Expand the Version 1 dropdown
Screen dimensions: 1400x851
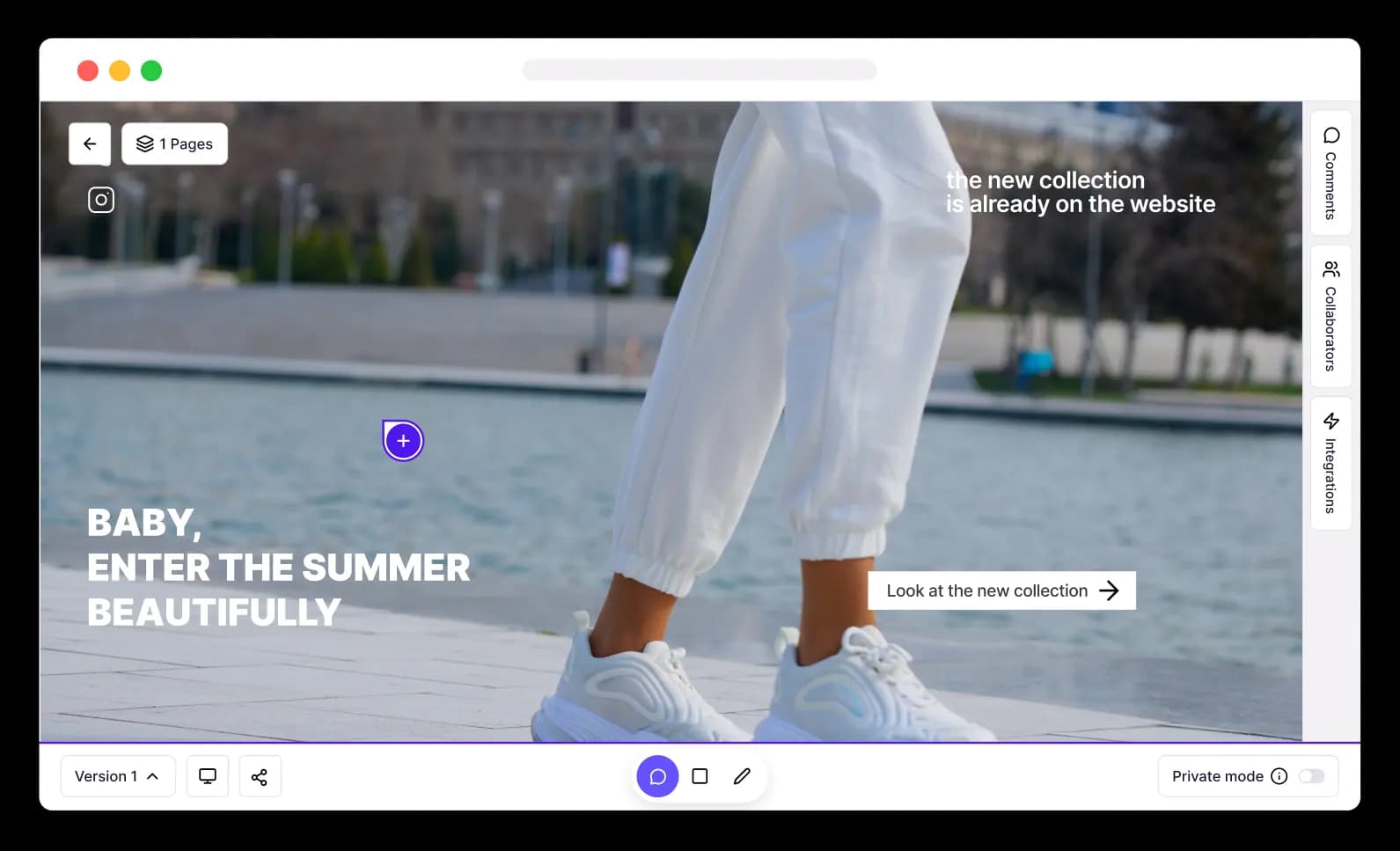[117, 776]
